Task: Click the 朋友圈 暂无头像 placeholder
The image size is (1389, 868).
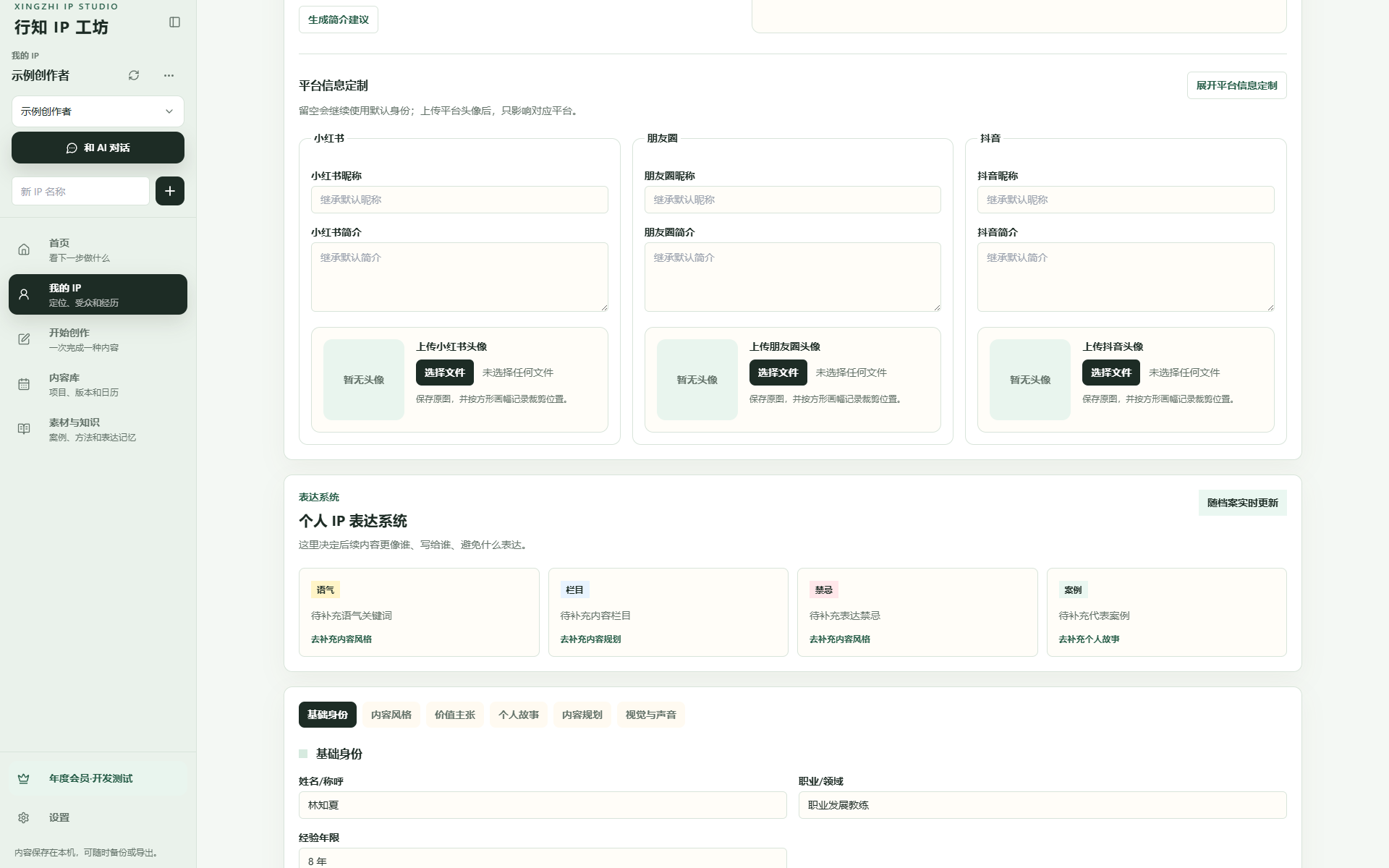Action: coord(697,380)
